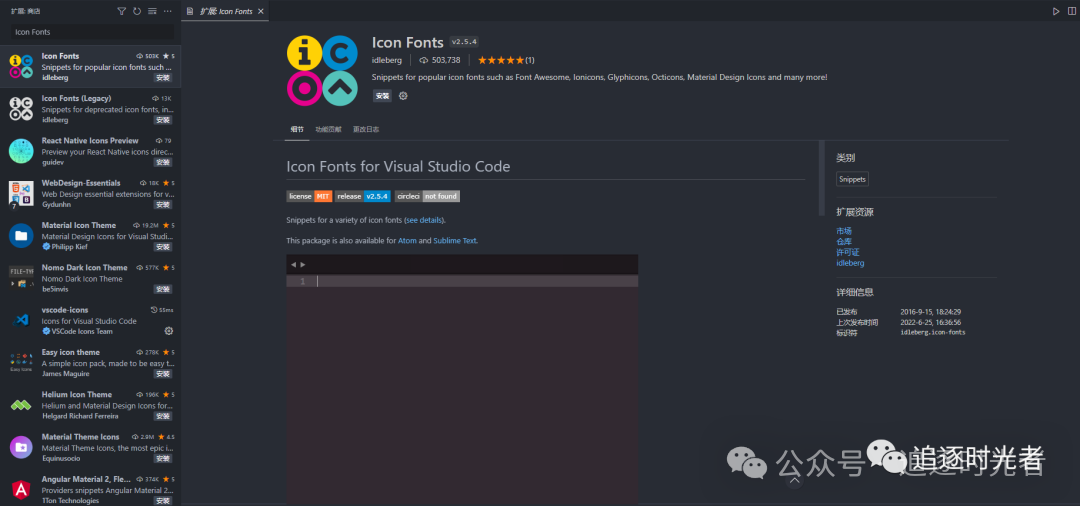The height and width of the screenshot is (506, 1080).
Task: Click the run icon at top right
Action: pos(1056,11)
